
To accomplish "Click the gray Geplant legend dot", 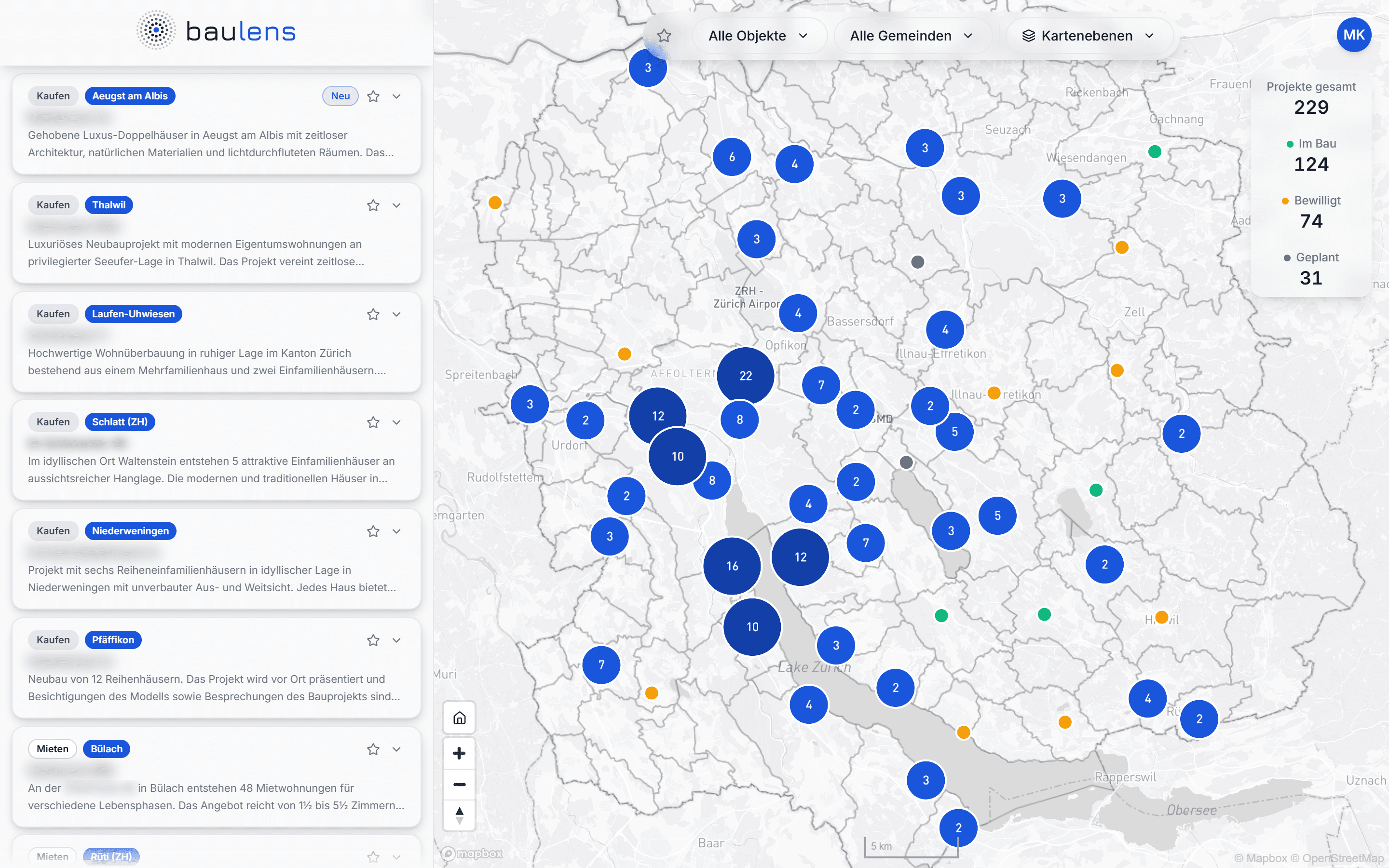I will point(1287,258).
